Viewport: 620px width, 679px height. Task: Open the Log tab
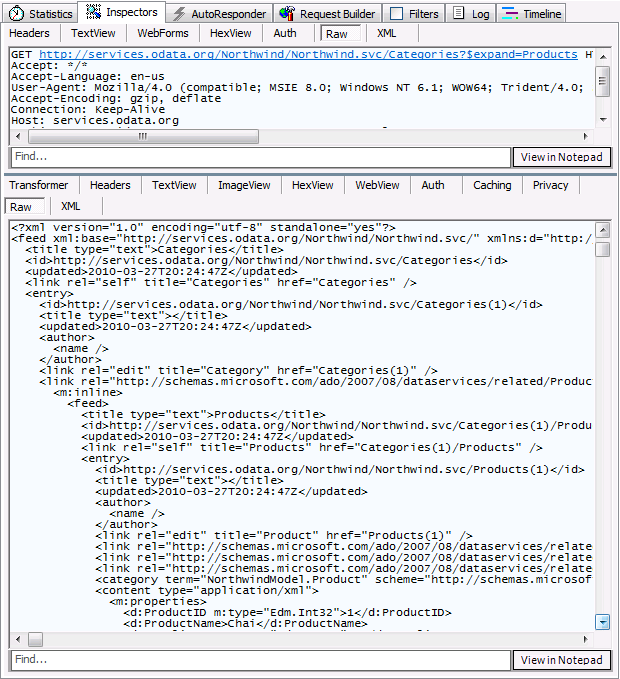[x=471, y=14]
